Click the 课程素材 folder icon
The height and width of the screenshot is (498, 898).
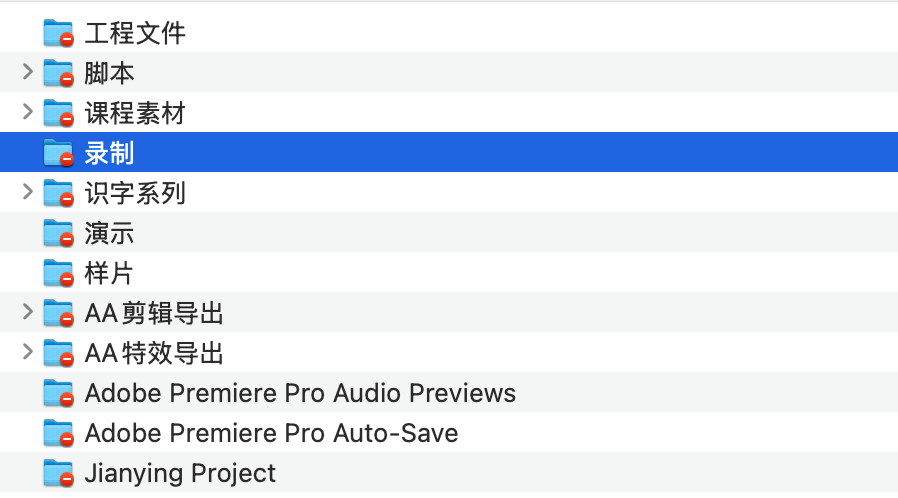pos(58,113)
